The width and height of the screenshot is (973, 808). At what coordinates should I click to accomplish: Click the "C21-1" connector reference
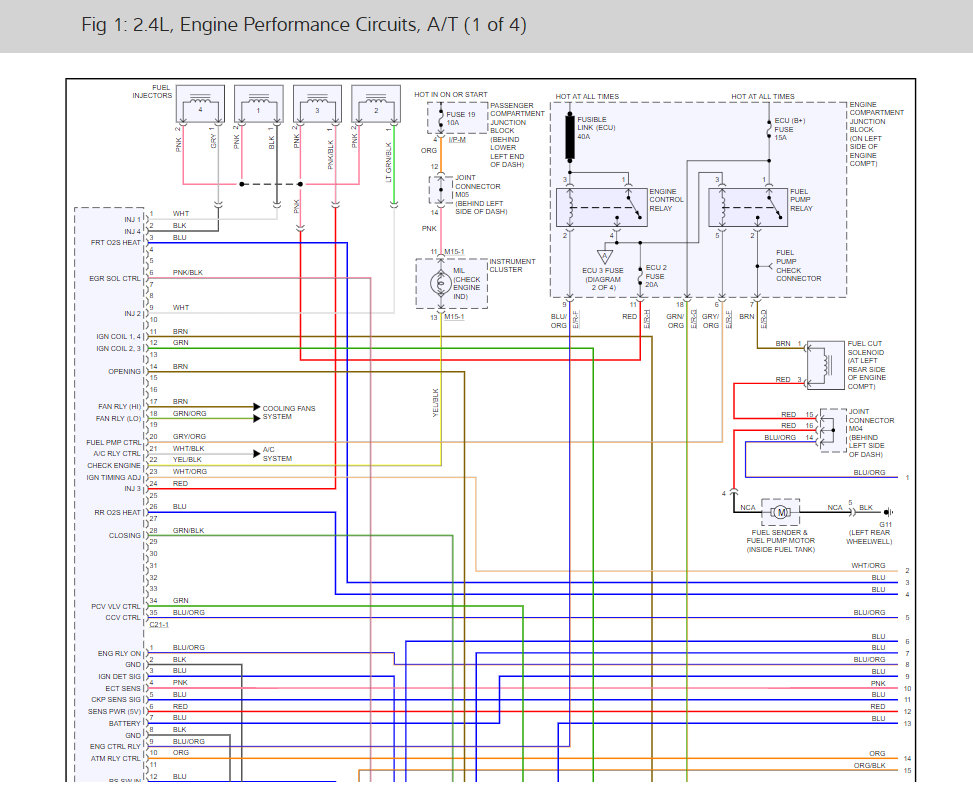tap(159, 624)
